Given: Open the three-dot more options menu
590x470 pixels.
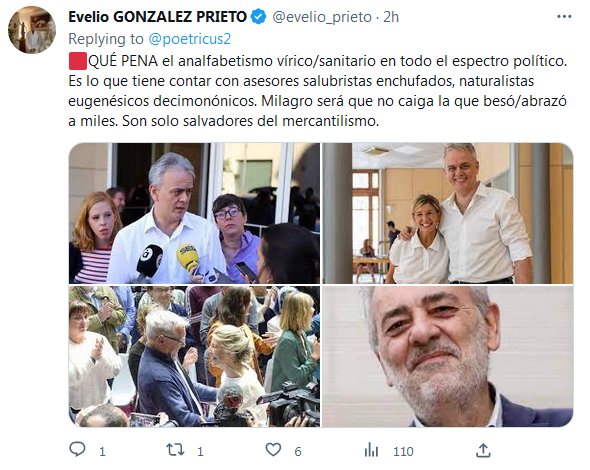Looking at the screenshot, I should [x=564, y=17].
